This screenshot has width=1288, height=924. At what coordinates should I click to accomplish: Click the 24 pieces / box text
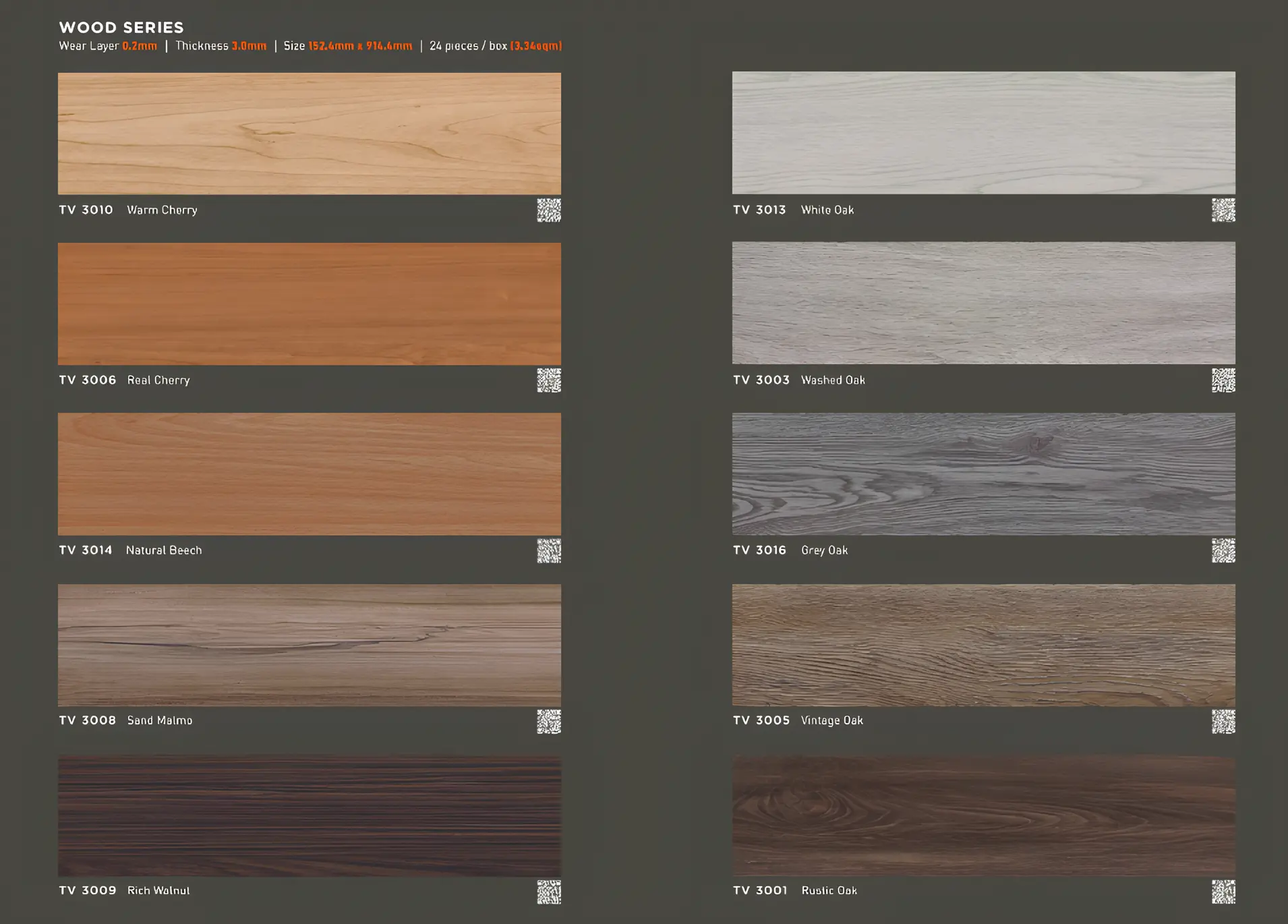click(468, 46)
